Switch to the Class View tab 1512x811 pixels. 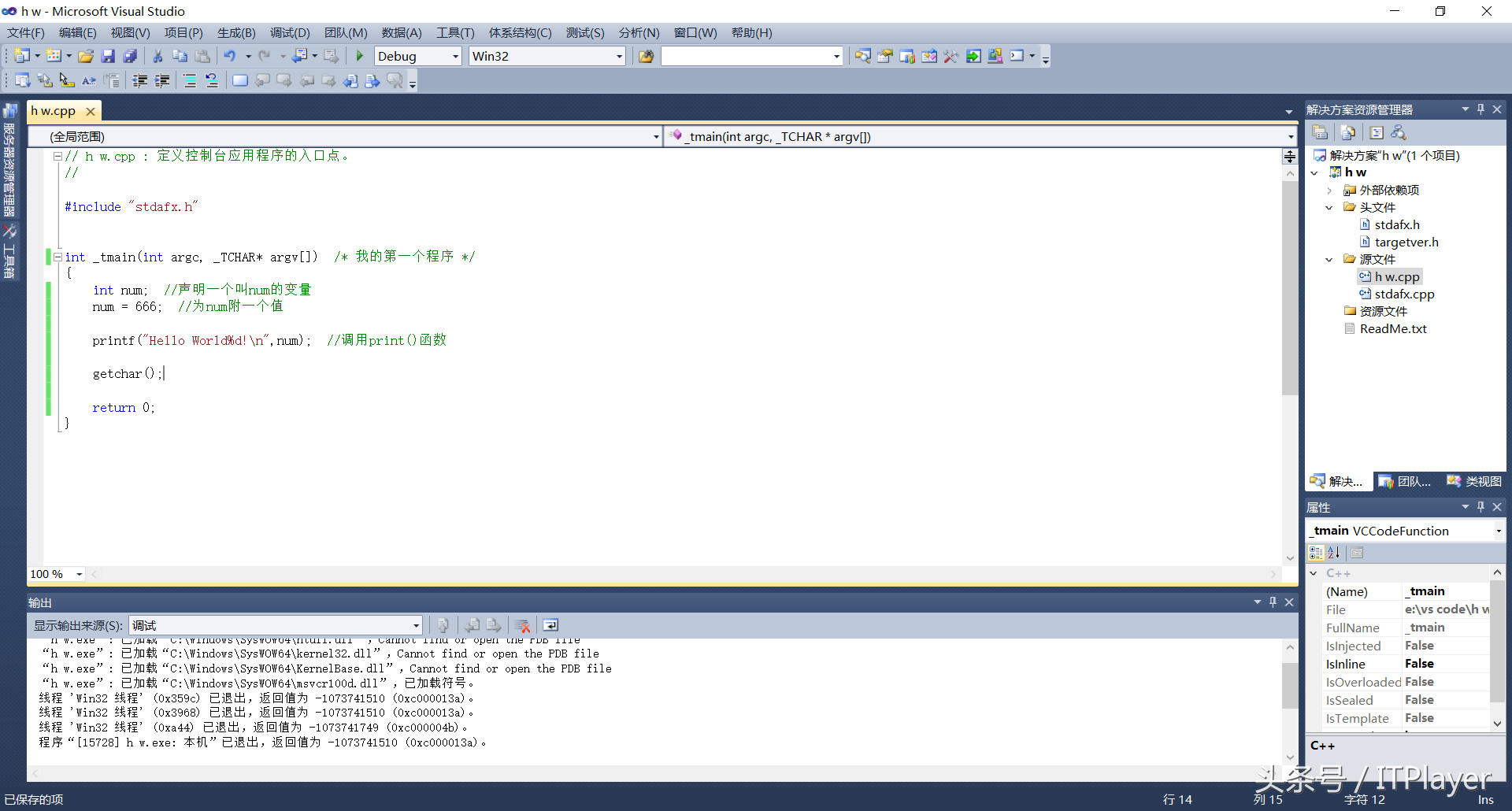[x=1475, y=481]
